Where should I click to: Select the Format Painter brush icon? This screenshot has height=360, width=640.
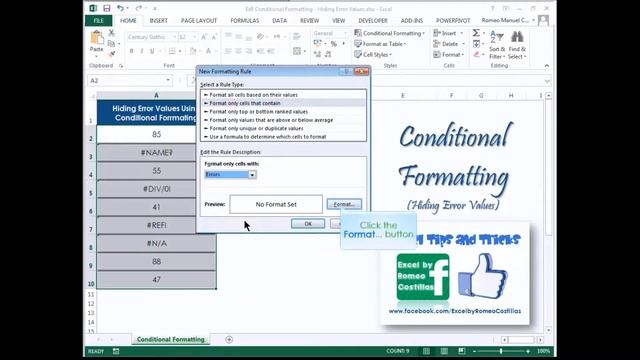(x=111, y=53)
